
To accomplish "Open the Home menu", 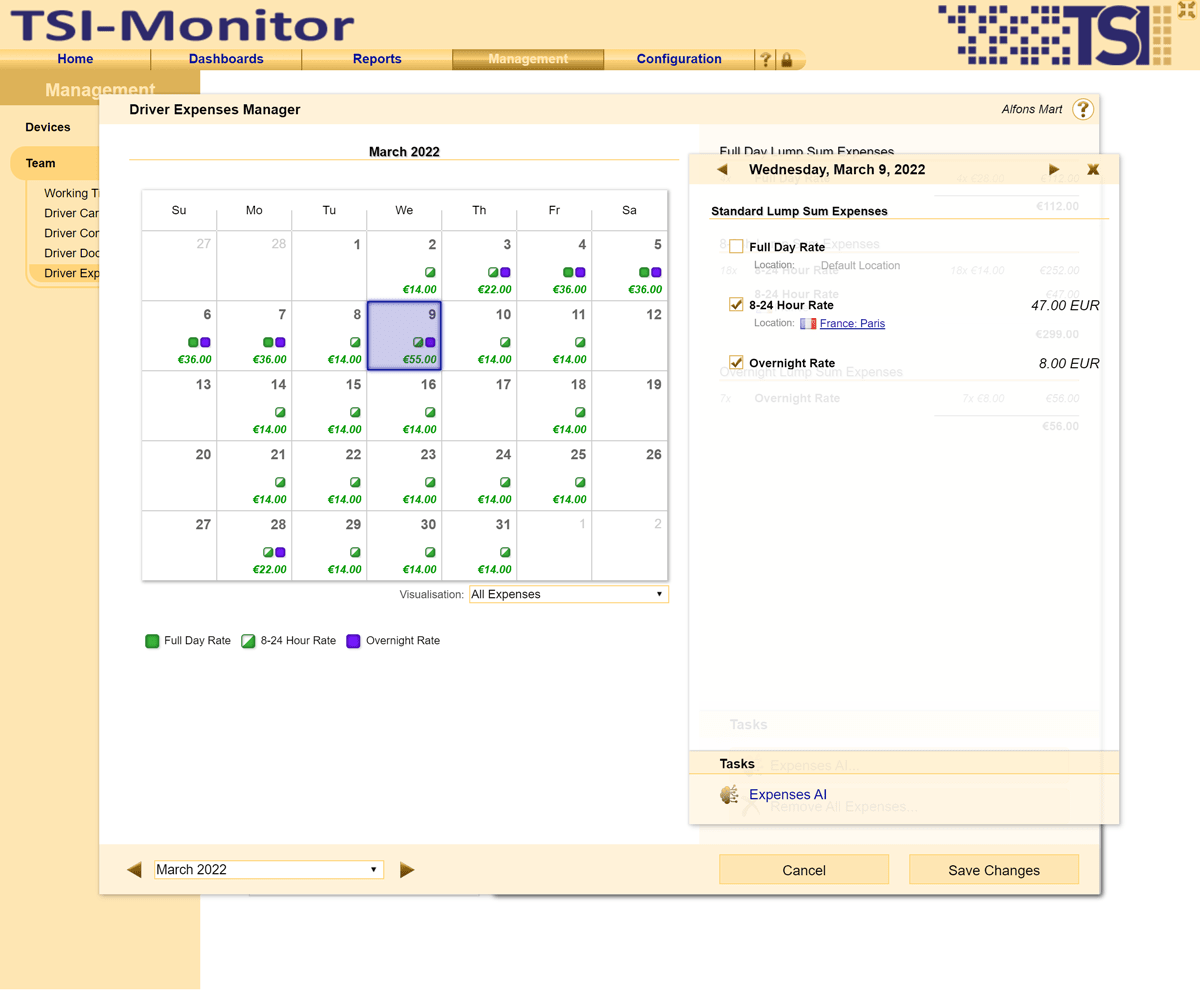I will pyautogui.click(x=75, y=59).
